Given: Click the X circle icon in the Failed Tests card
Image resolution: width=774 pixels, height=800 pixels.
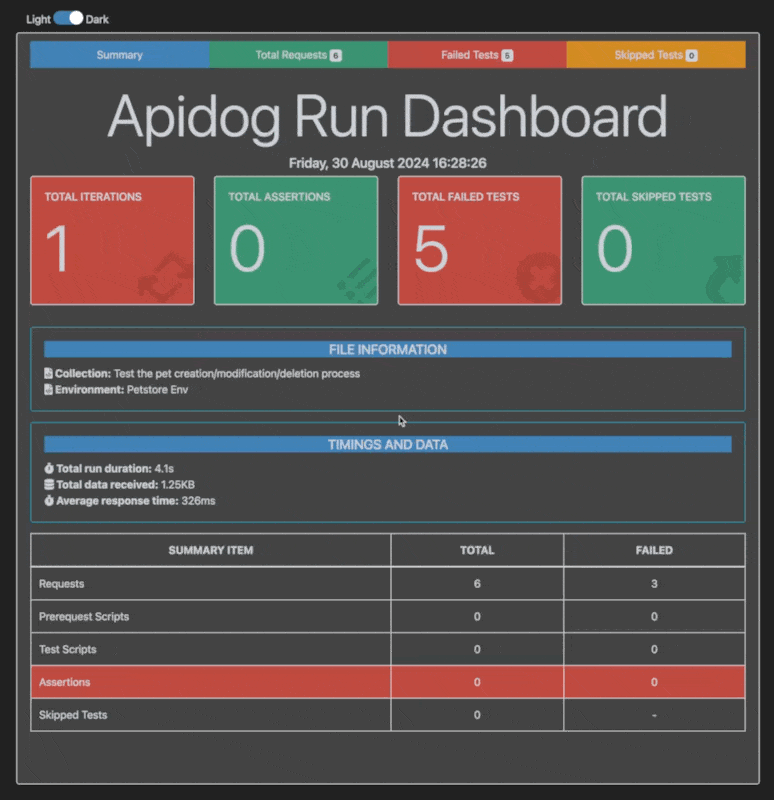Looking at the screenshot, I should [538, 278].
